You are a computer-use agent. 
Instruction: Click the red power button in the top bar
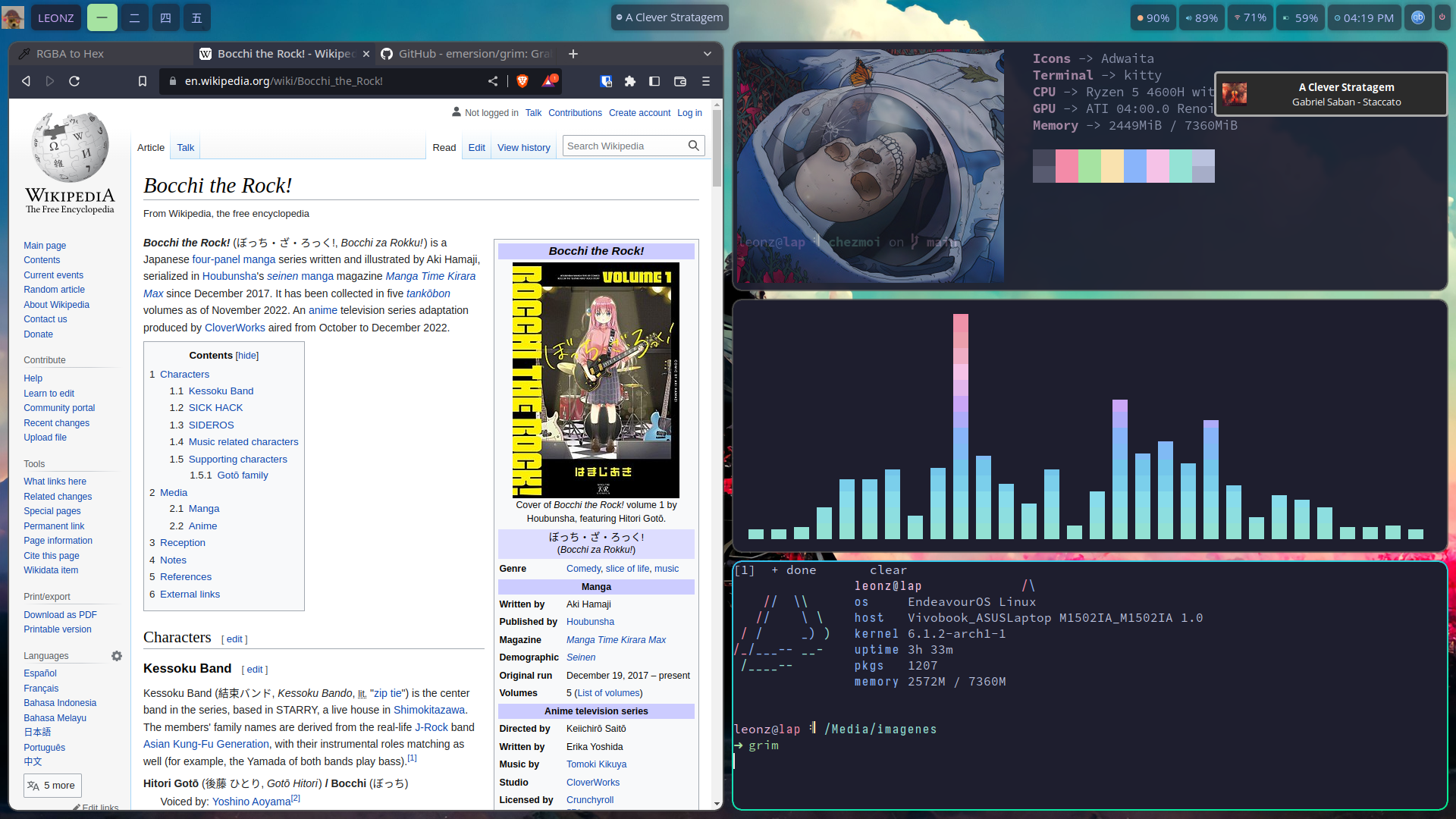click(1442, 17)
